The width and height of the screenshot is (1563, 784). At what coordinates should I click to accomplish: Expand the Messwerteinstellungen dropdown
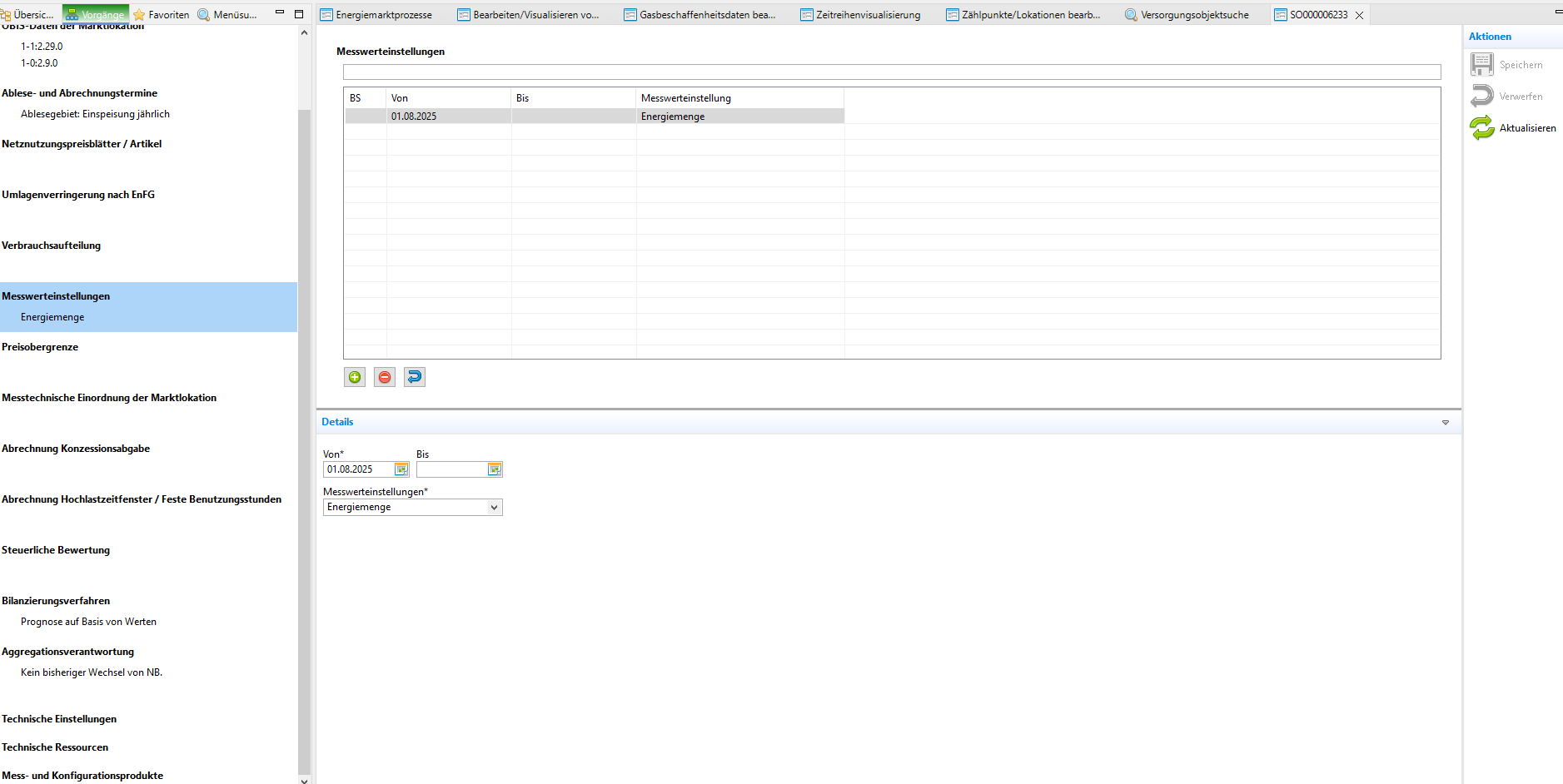(x=495, y=508)
